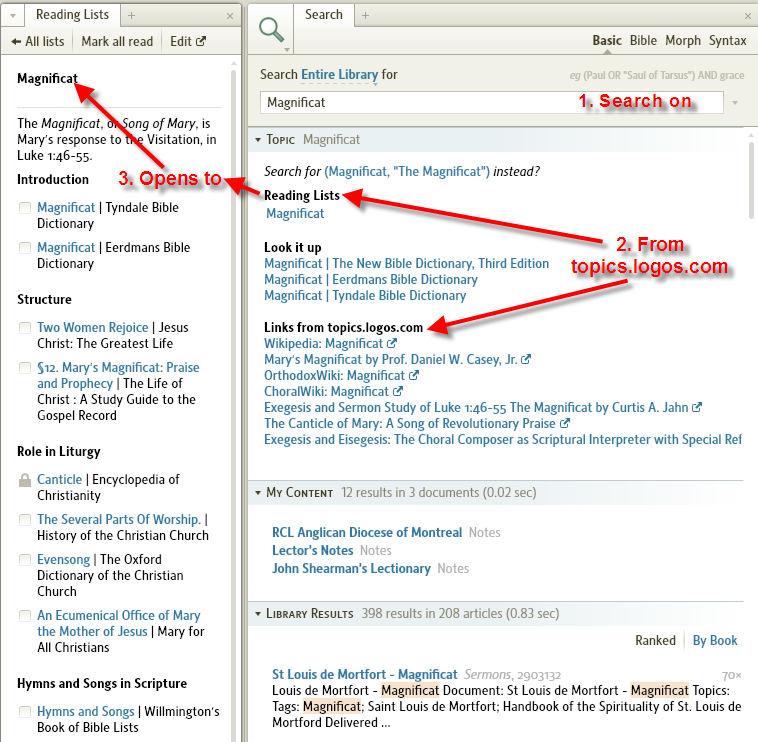Open Two Women Rejoice reading link
Viewport: 758px width, 742px height.
coord(93,327)
